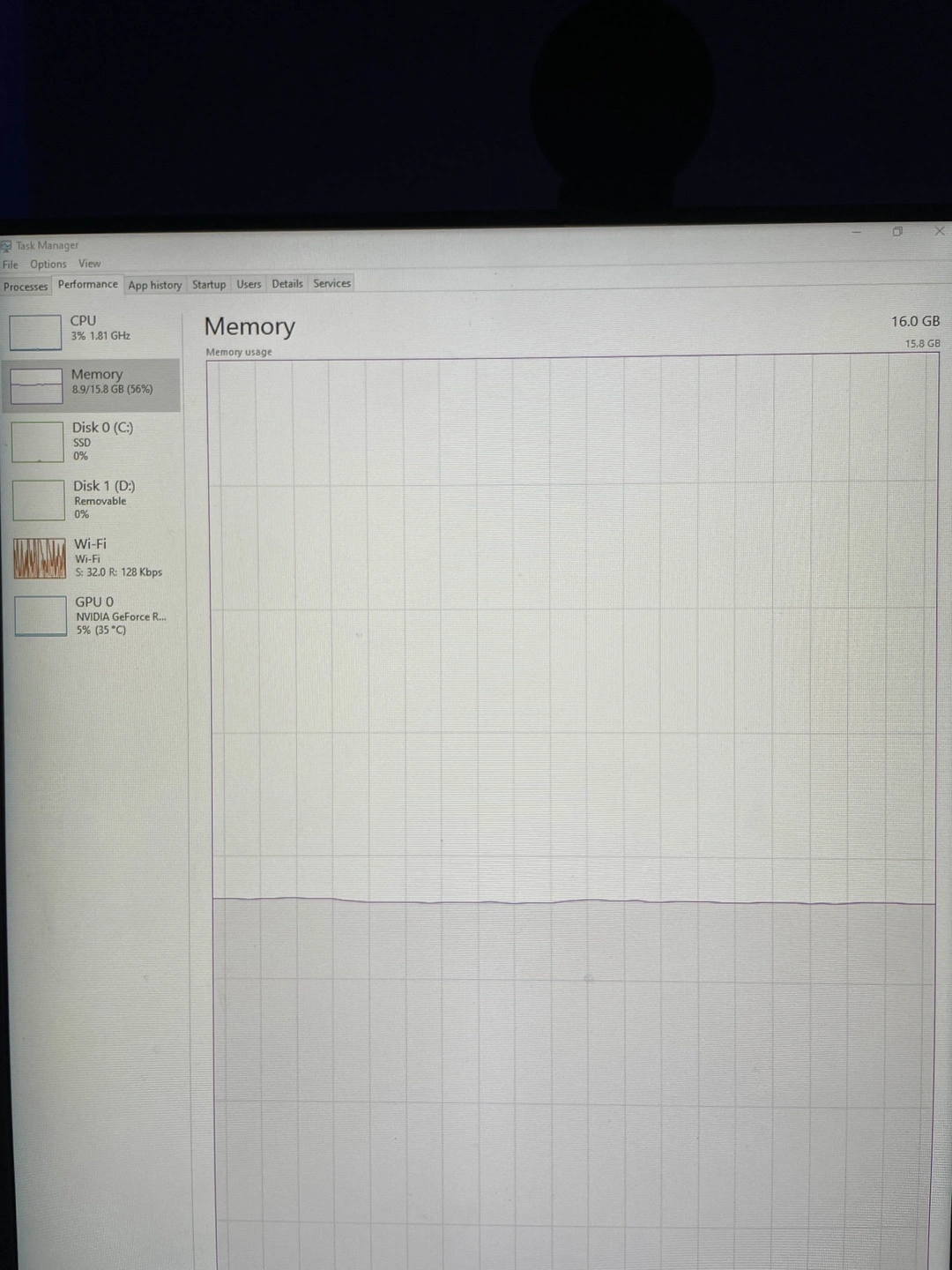Click the CPU 3% 1.81 GHz label

100,327
